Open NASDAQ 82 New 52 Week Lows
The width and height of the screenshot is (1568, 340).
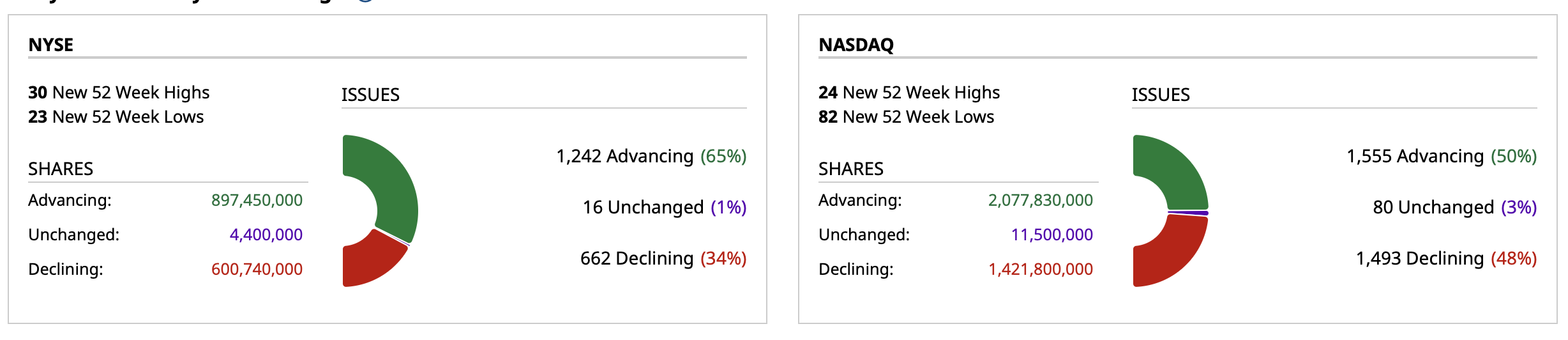(x=906, y=117)
